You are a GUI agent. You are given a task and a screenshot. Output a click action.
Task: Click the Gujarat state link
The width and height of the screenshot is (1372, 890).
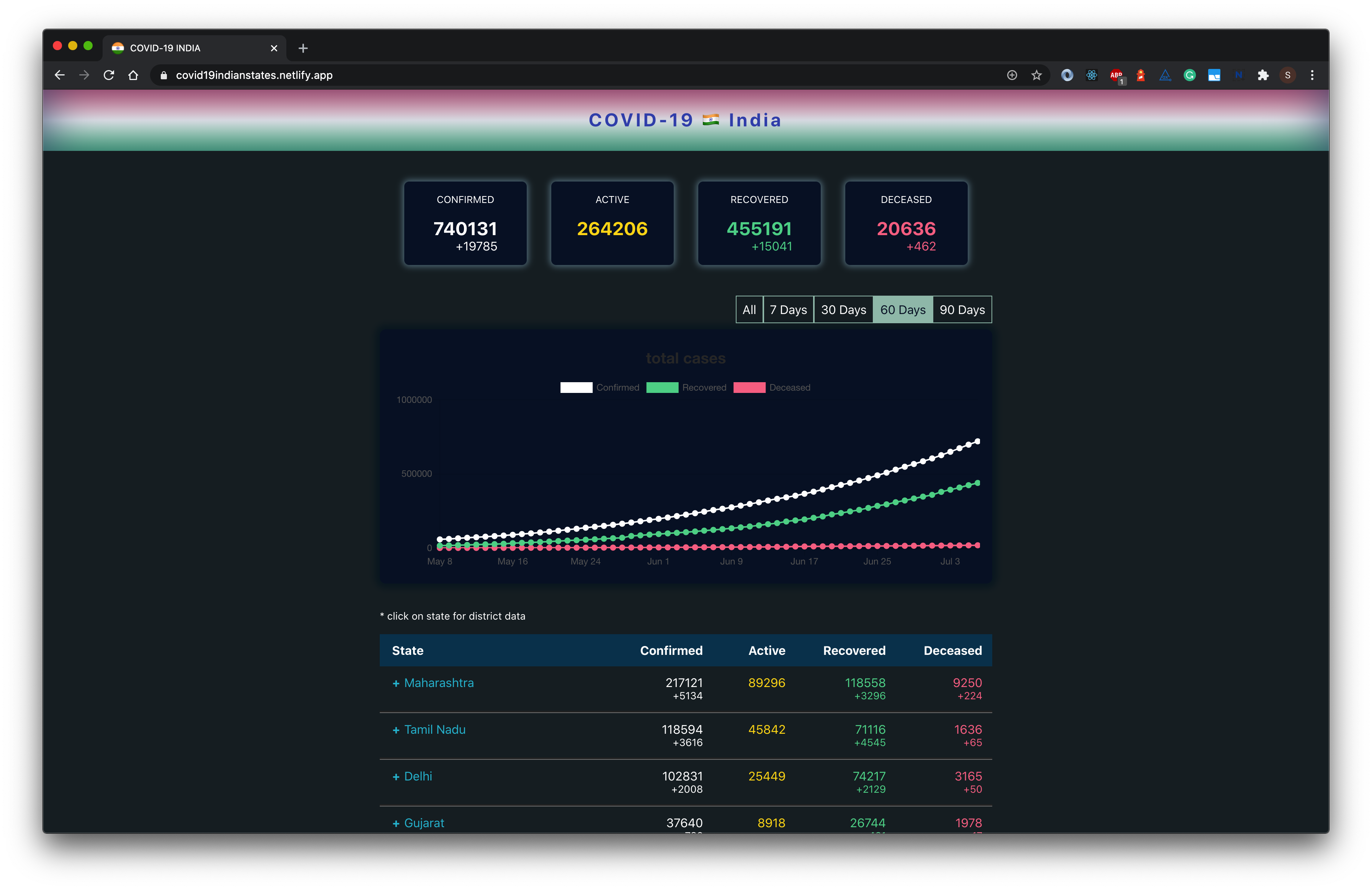point(424,823)
